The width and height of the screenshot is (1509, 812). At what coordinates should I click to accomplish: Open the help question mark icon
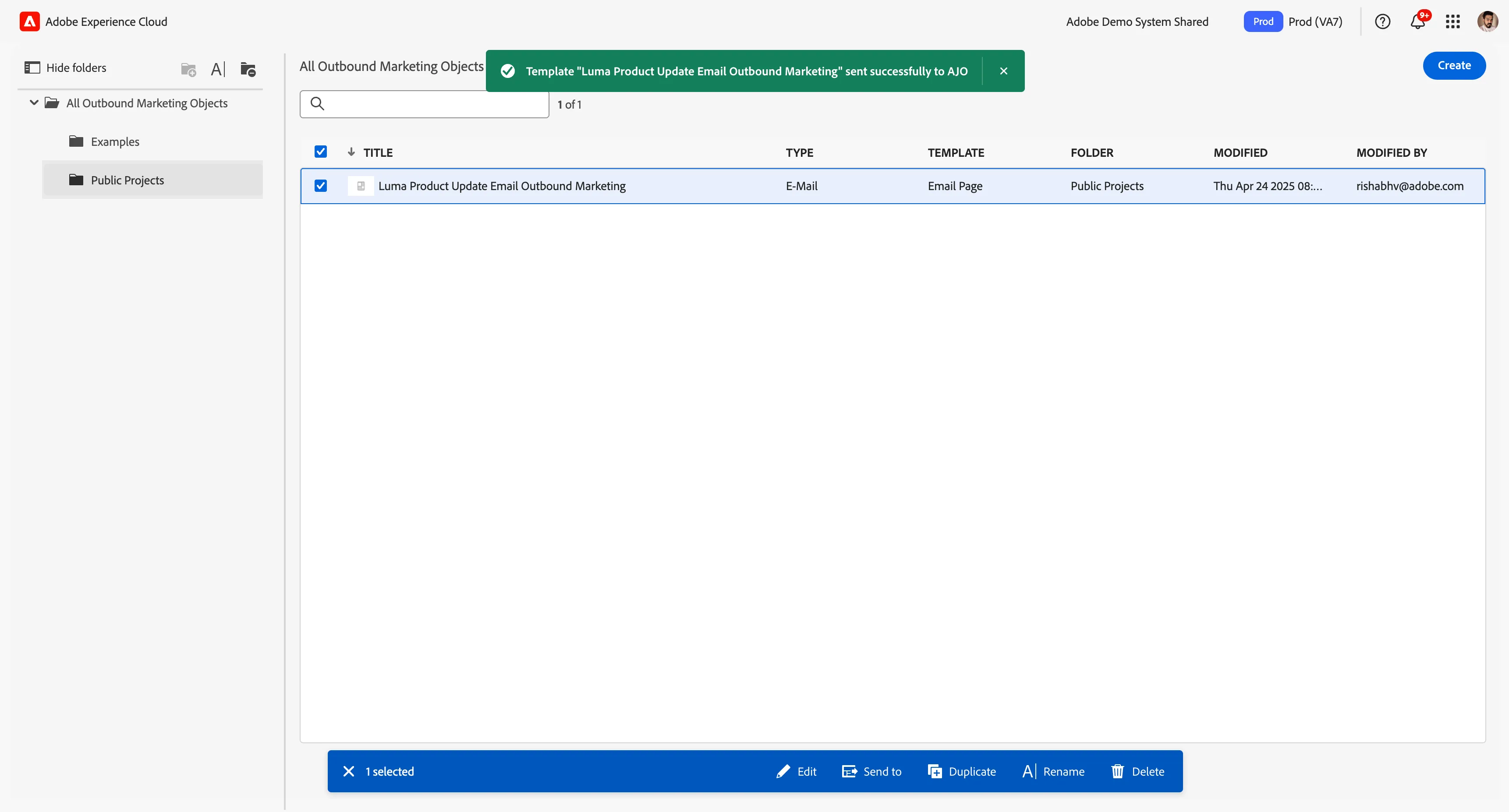1382,21
